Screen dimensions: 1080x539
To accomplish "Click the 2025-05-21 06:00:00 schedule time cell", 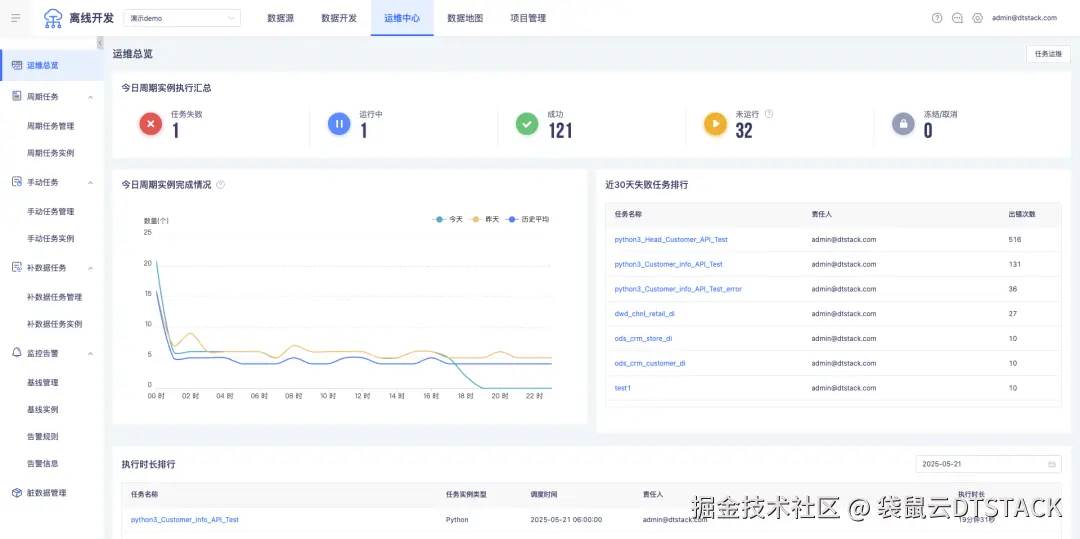I will [566, 520].
